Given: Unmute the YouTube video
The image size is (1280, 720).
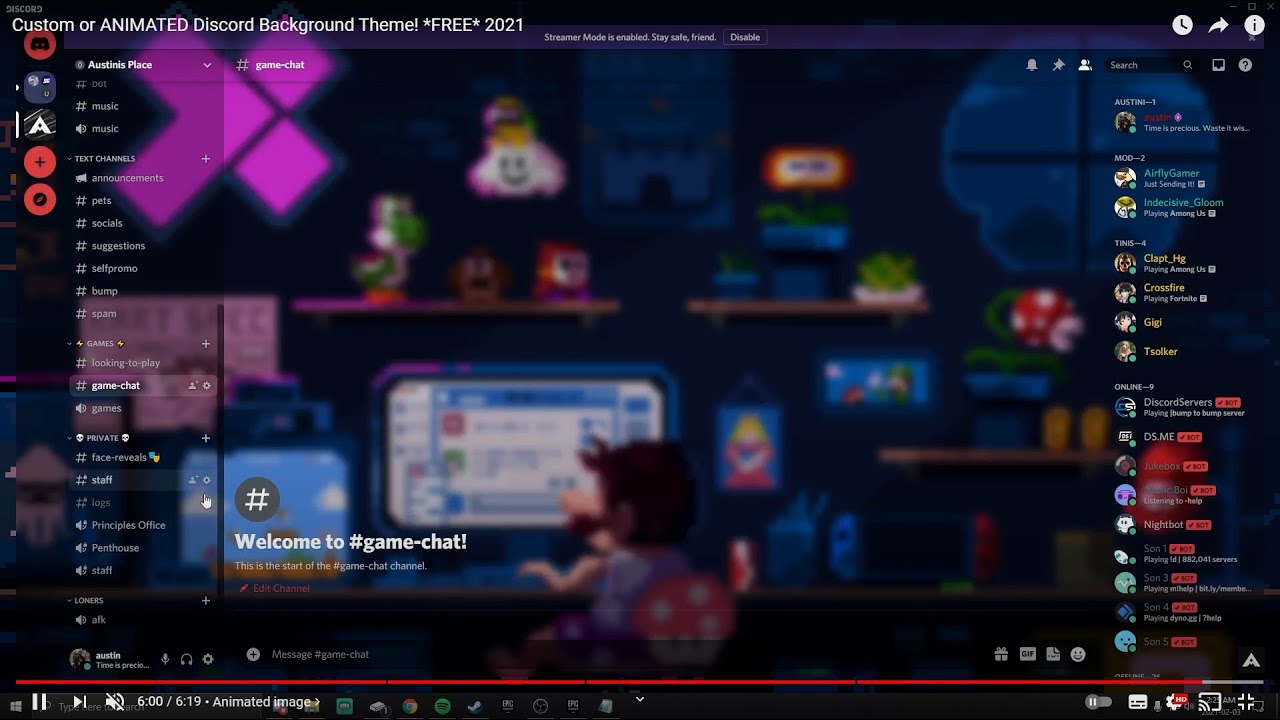Looking at the screenshot, I should coord(115,702).
